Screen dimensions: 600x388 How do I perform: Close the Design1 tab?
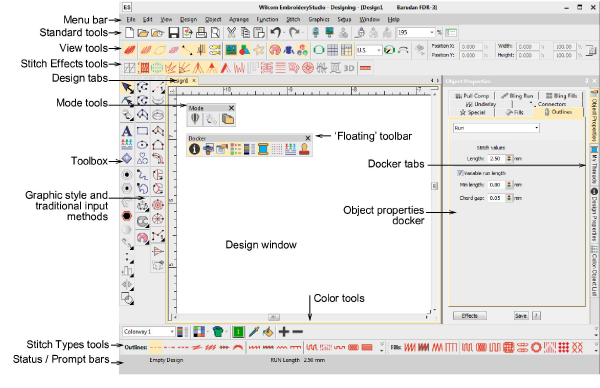[194, 80]
